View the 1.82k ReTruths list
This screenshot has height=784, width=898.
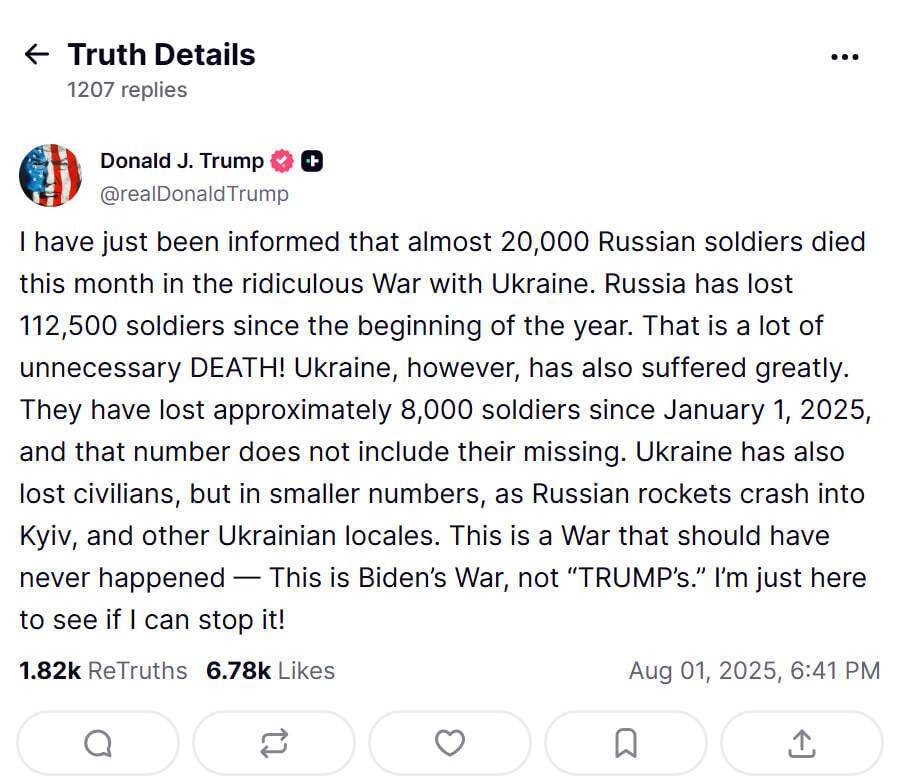[x=103, y=670]
